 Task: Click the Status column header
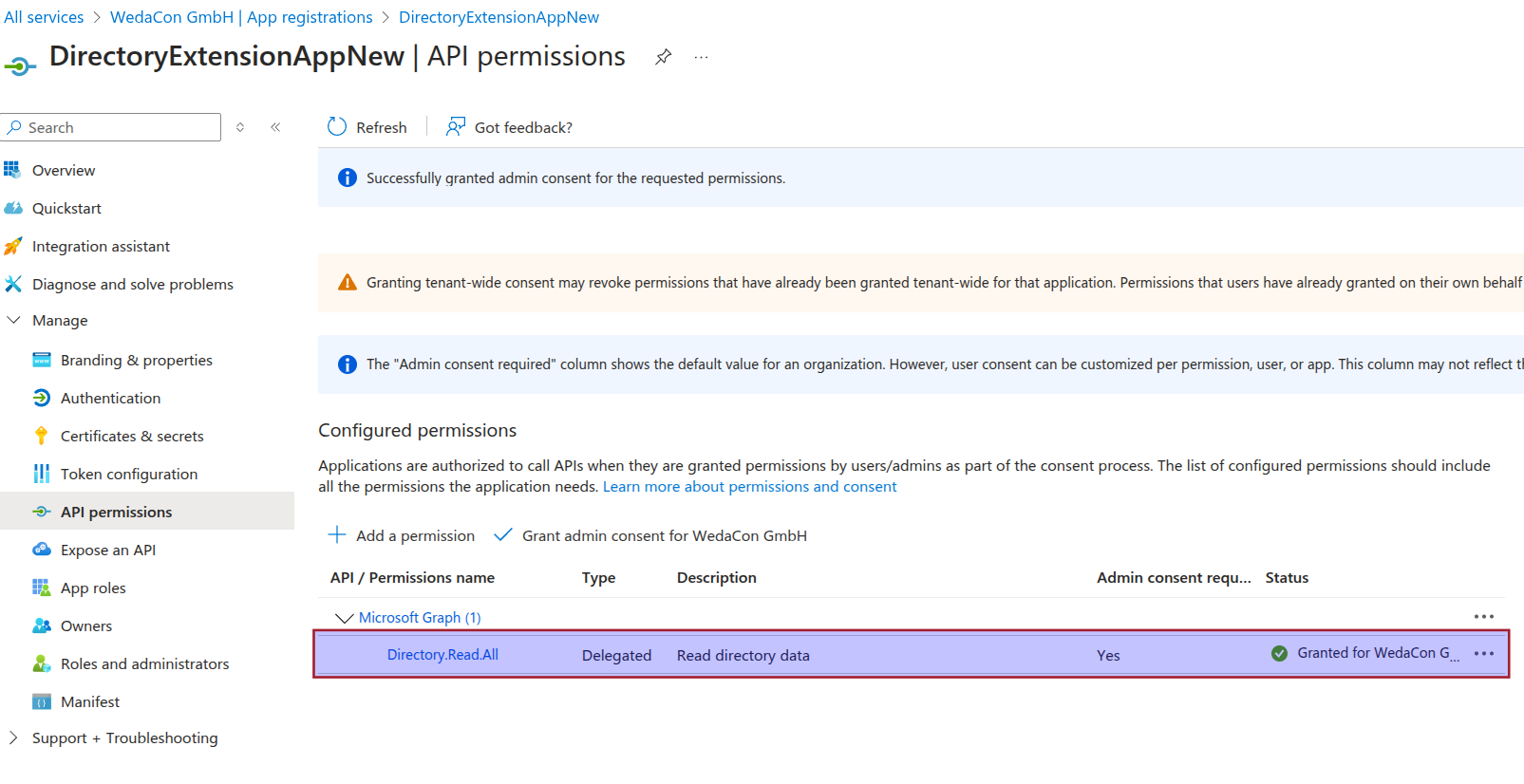[1287, 577]
